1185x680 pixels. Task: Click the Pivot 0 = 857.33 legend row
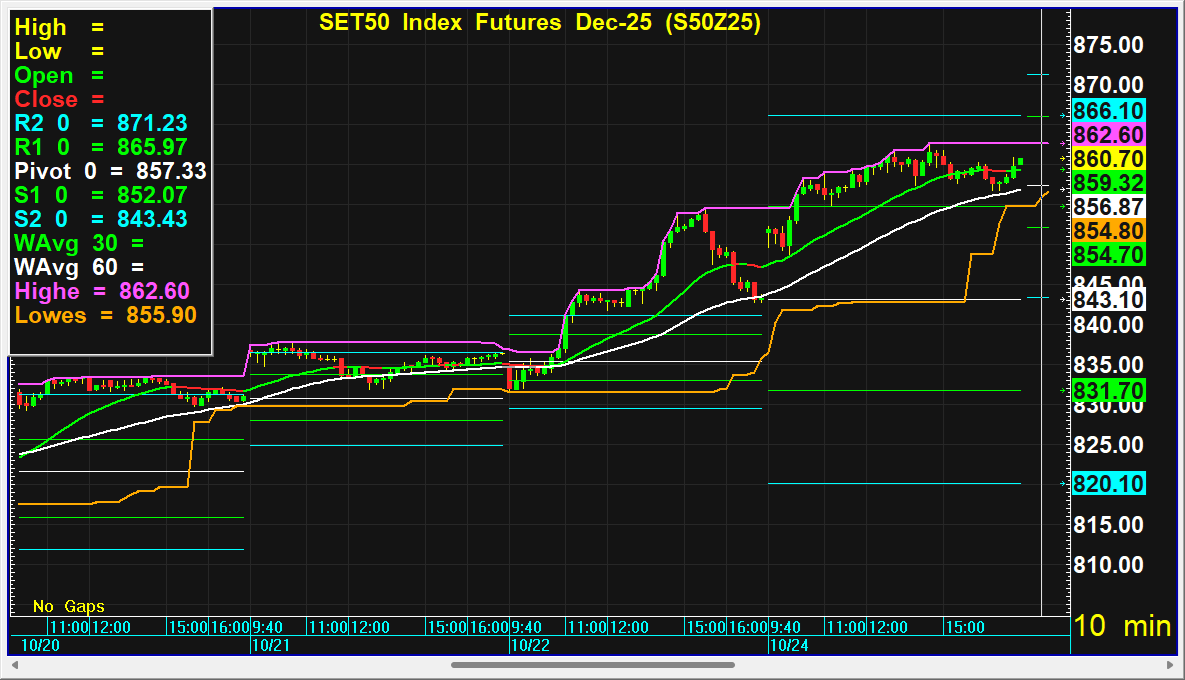point(110,171)
